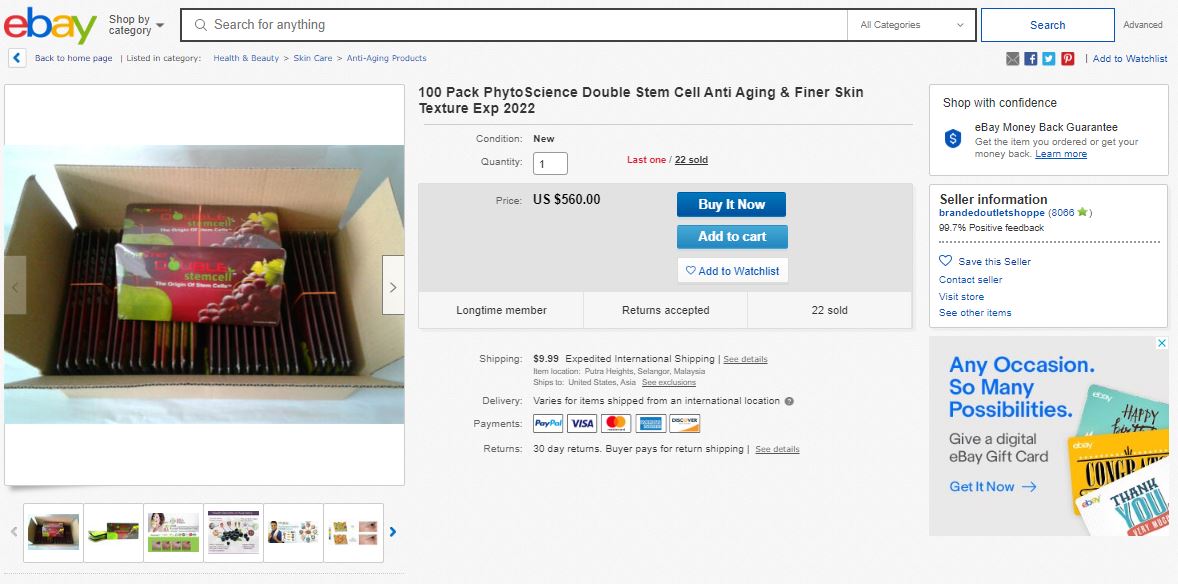
Task: Click the Buy It Now button
Action: pos(731,204)
